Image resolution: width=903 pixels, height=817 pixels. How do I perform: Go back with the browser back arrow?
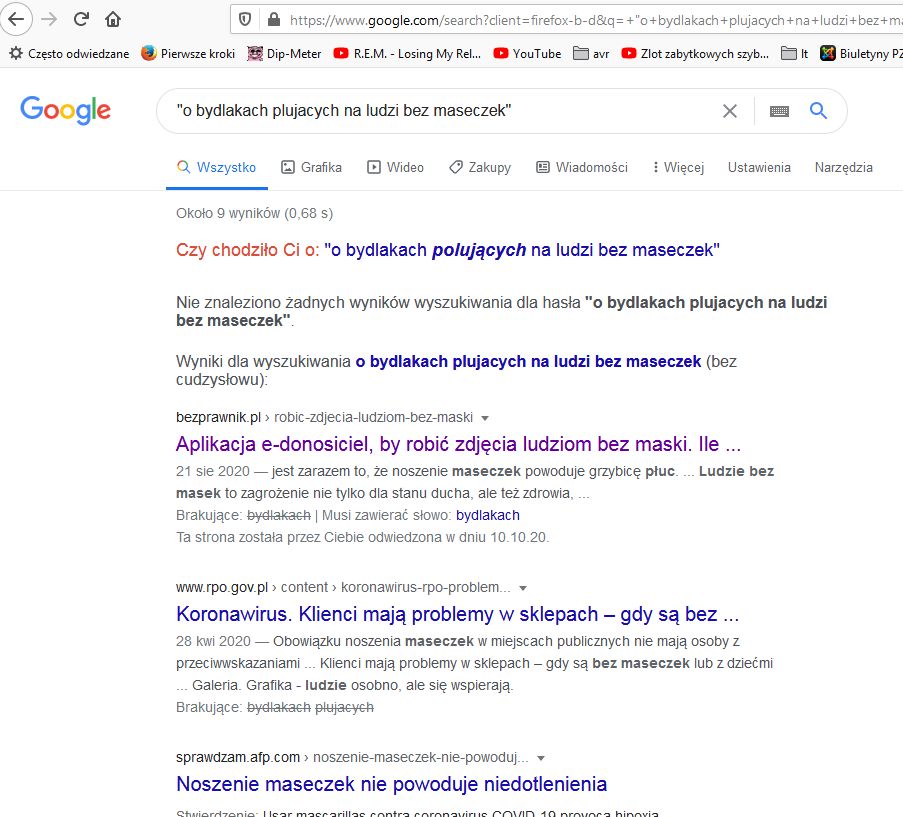click(x=16, y=20)
